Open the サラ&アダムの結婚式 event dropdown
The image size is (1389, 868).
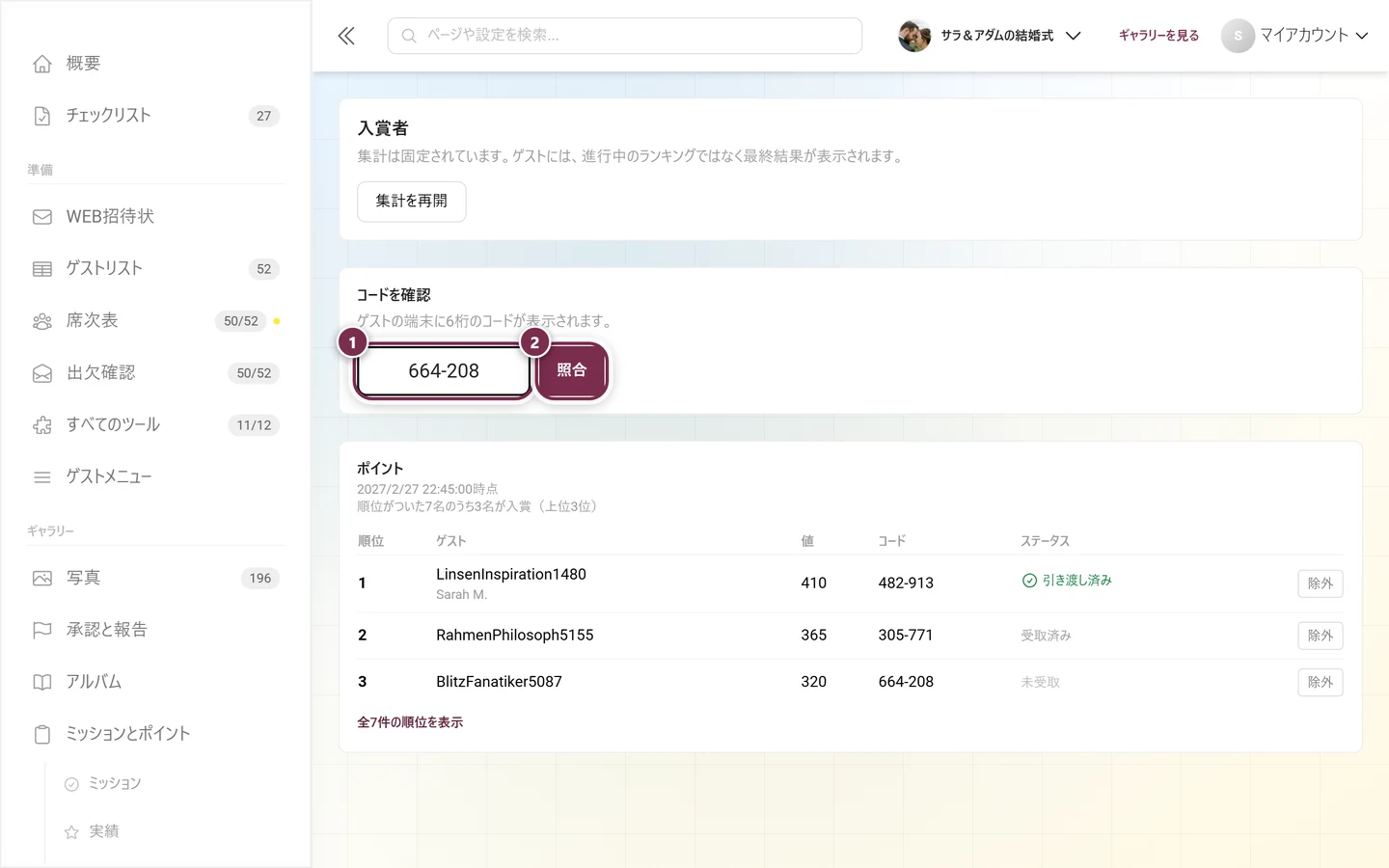[990, 36]
